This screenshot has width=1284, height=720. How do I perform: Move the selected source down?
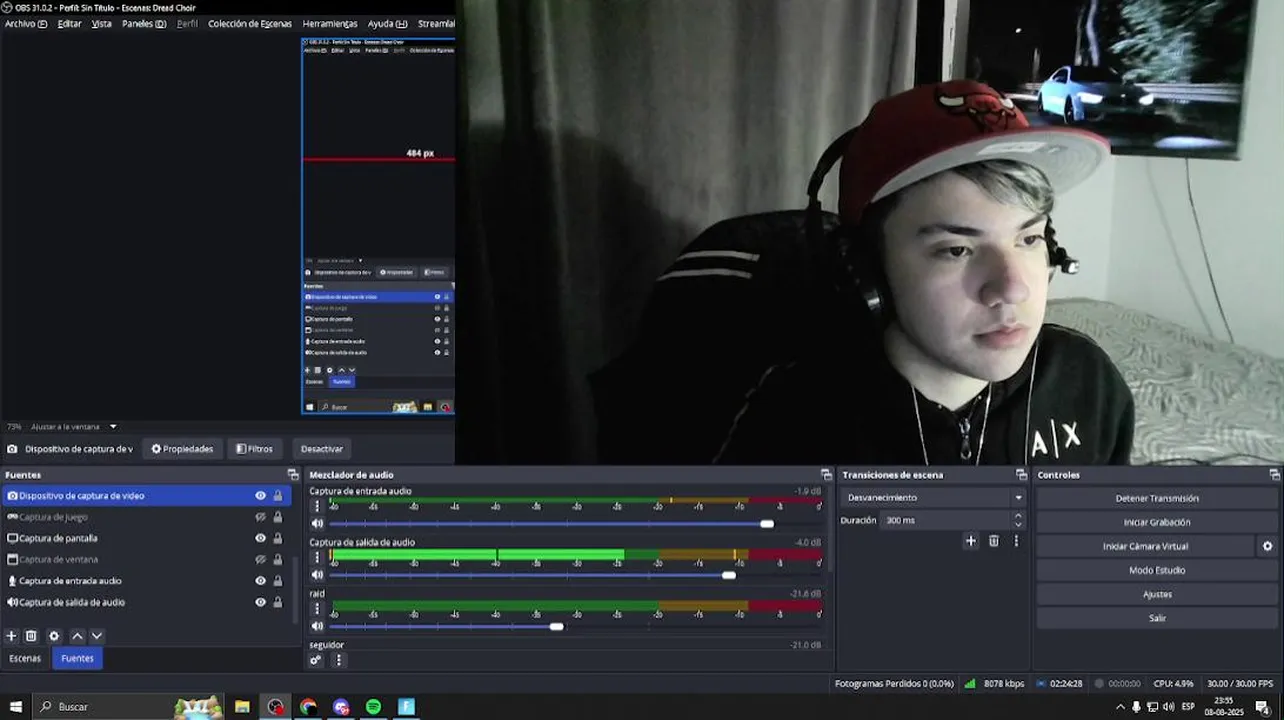(97, 636)
